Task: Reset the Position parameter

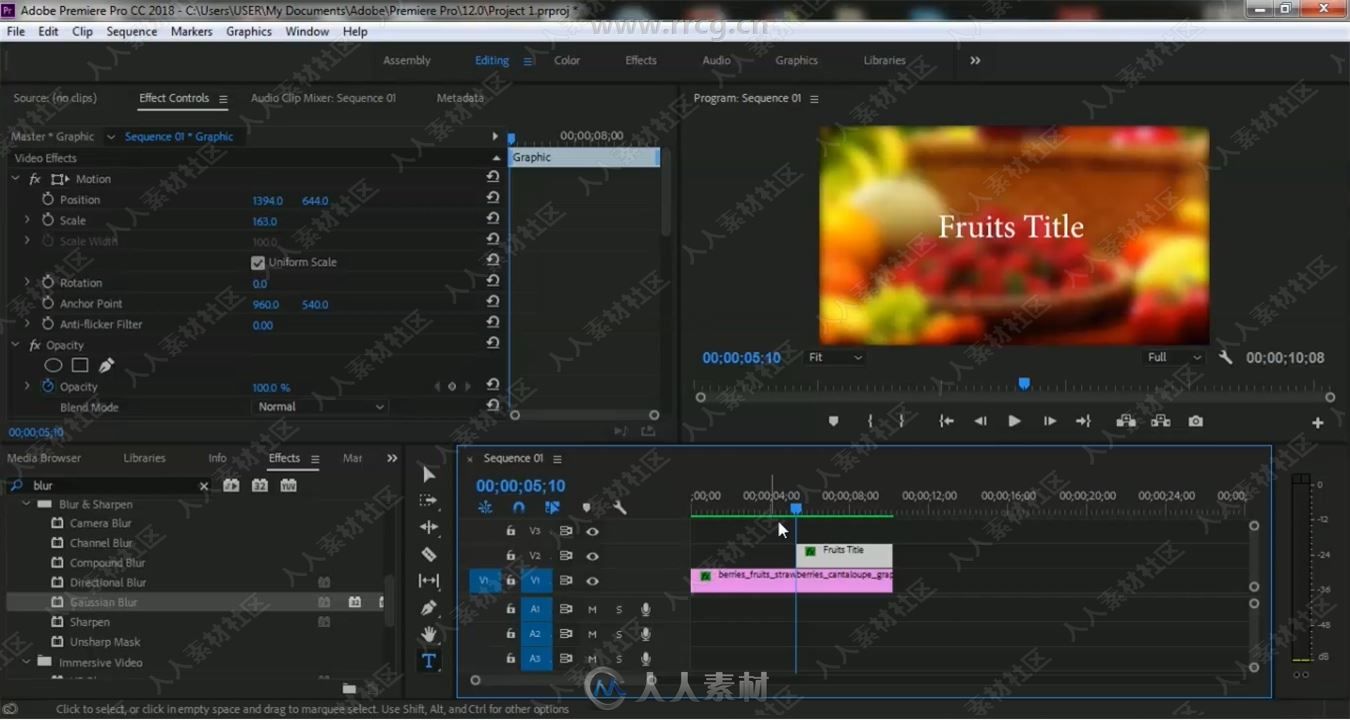Action: point(492,199)
